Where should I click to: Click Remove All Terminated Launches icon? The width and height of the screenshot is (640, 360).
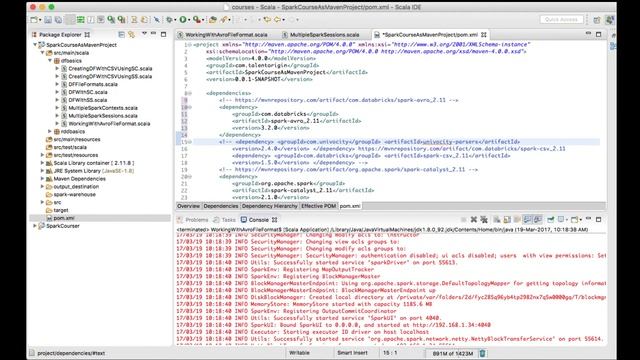[x=484, y=220]
